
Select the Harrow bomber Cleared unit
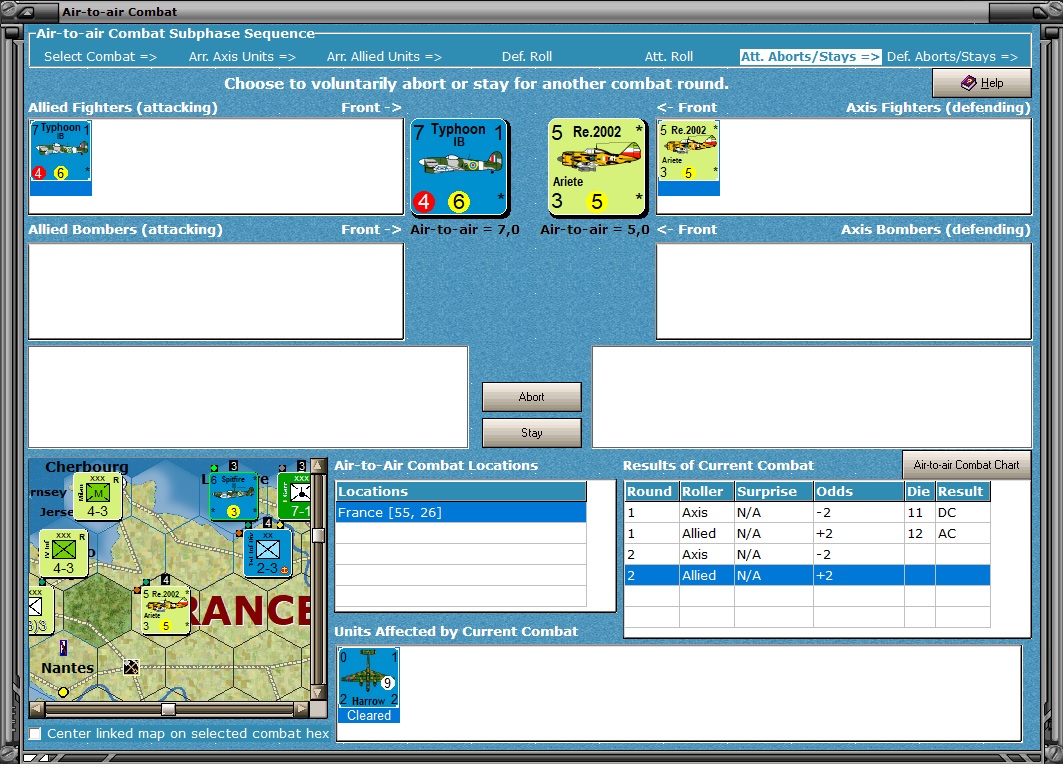tap(369, 685)
